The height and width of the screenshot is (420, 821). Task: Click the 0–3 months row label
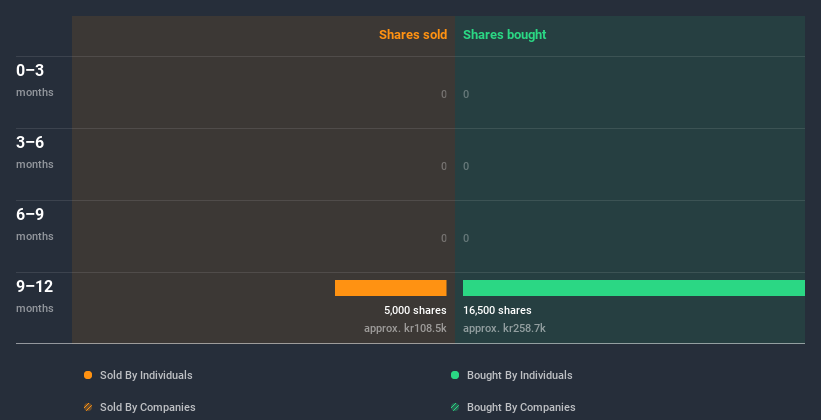click(x=35, y=80)
